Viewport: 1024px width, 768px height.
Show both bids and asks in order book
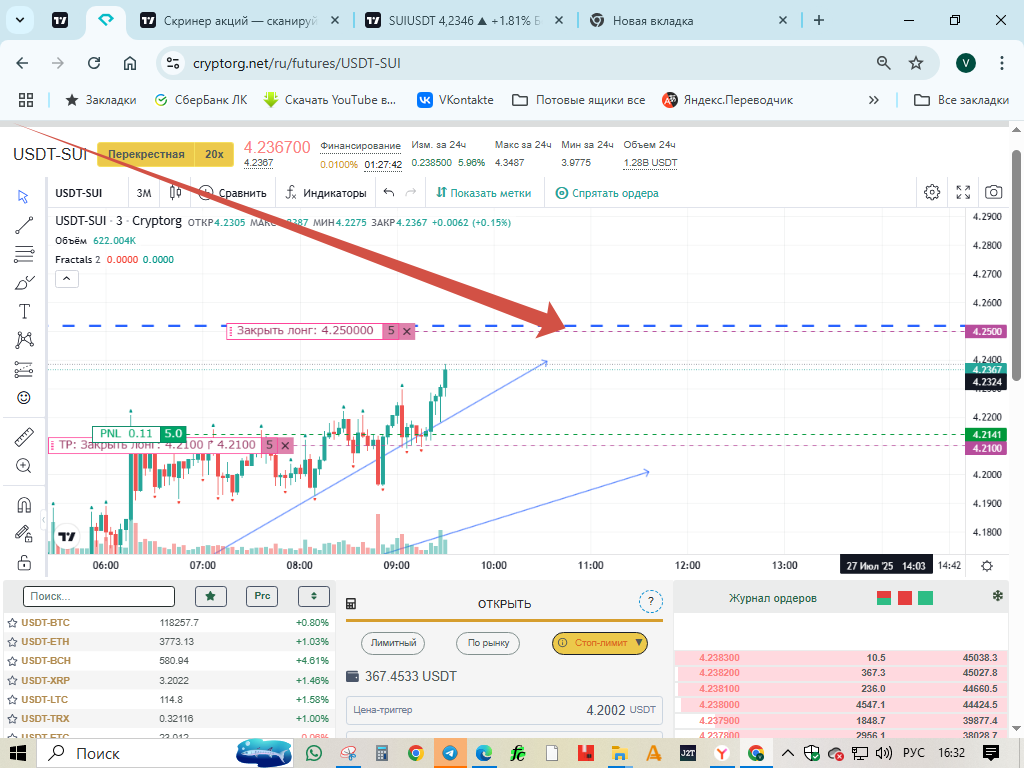click(x=884, y=598)
